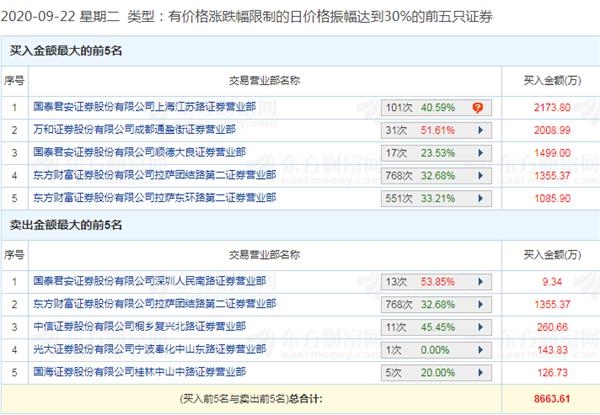The image size is (600, 415).
Task: Open 国泰君安证券深圳人民南路证券营业部 link
Action: click(150, 281)
